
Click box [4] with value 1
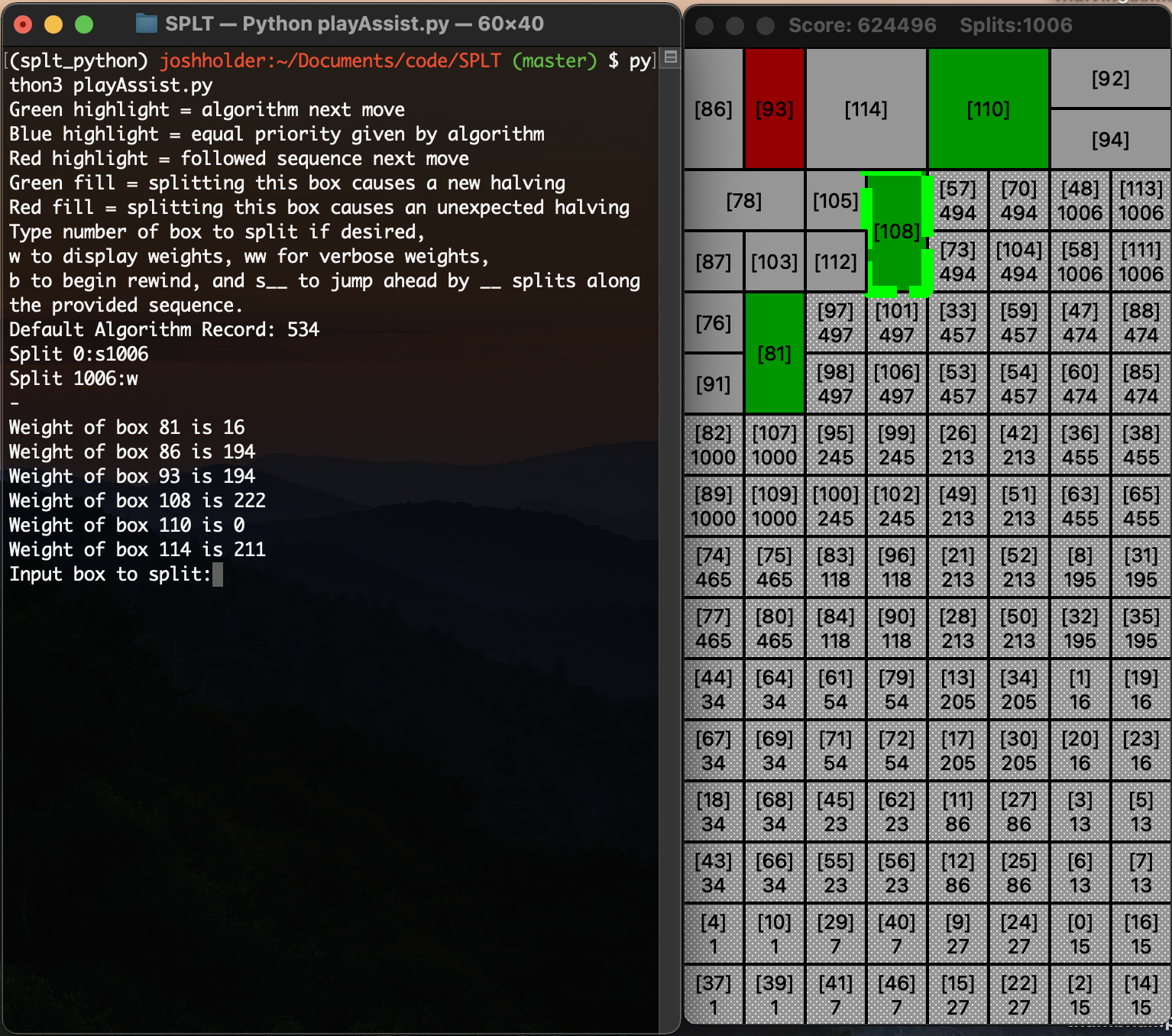coord(714,934)
